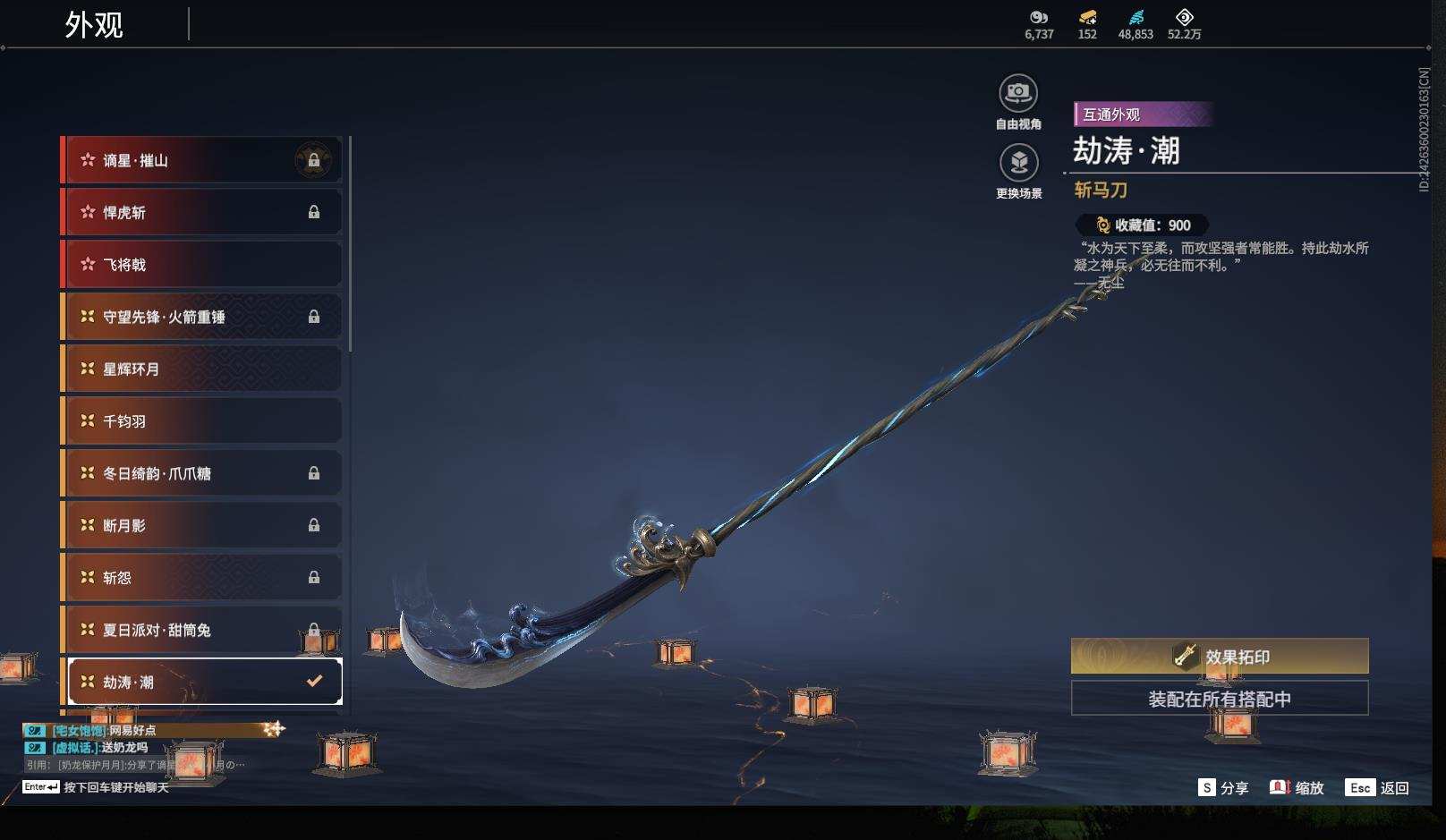Select the 飞将戟 weapon skin
1446x840 pixels.
tap(201, 265)
